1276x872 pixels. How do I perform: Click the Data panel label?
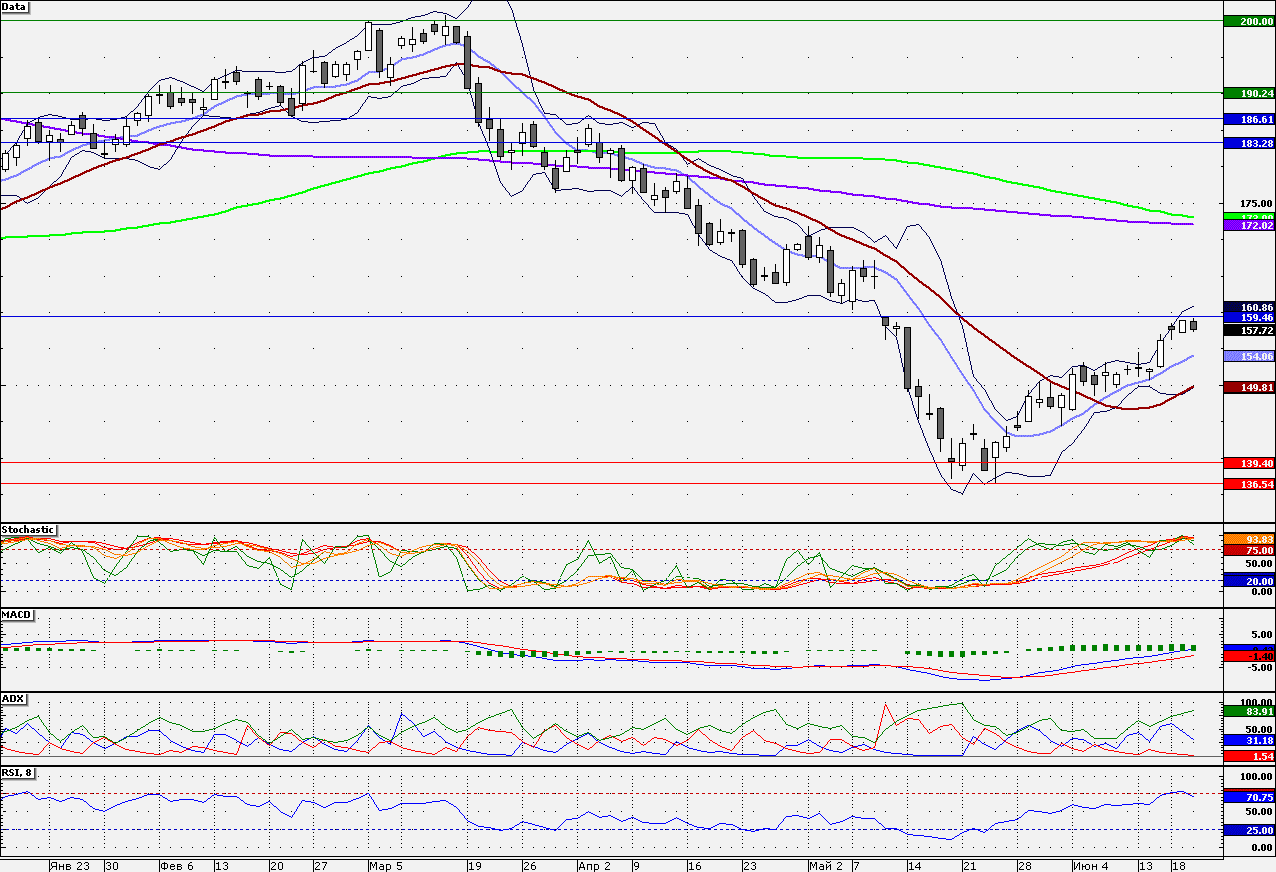click(15, 6)
